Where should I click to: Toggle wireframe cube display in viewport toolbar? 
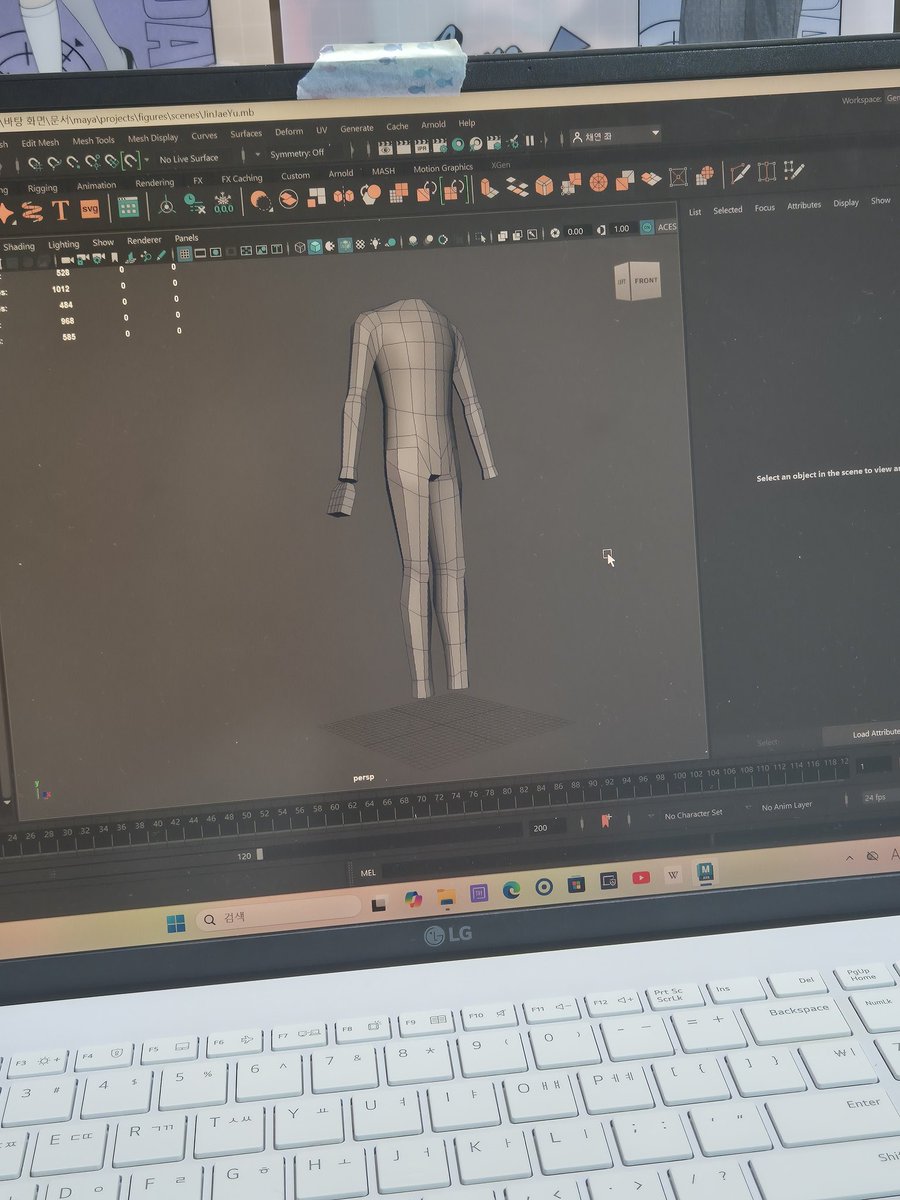tap(300, 247)
